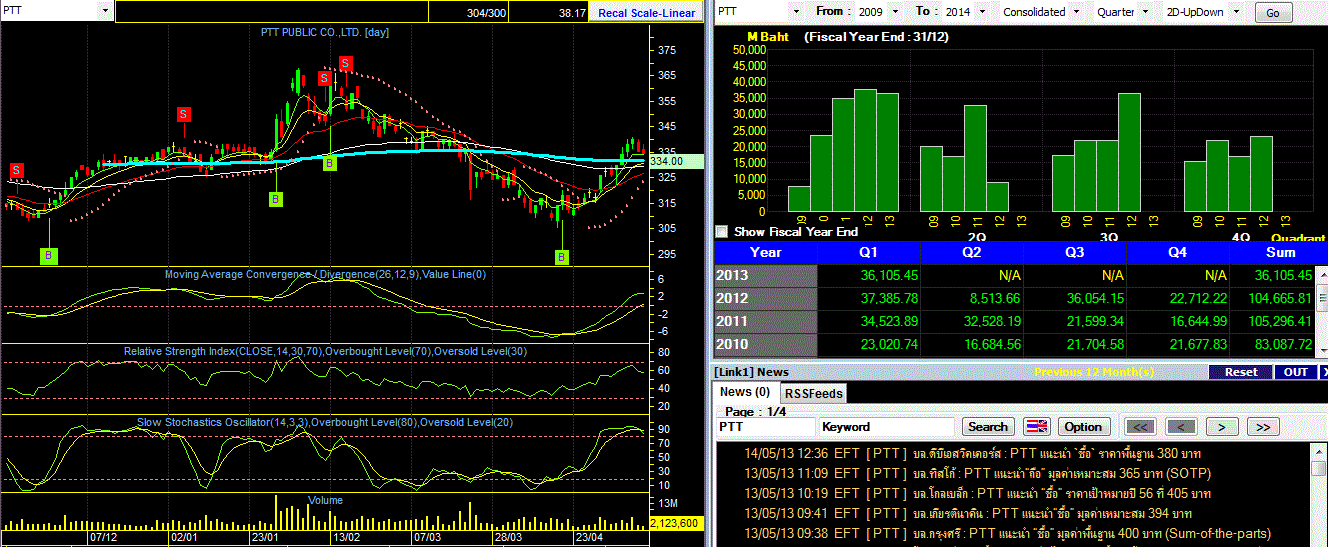Click the Year column header
The image size is (1328, 547).
(x=766, y=252)
